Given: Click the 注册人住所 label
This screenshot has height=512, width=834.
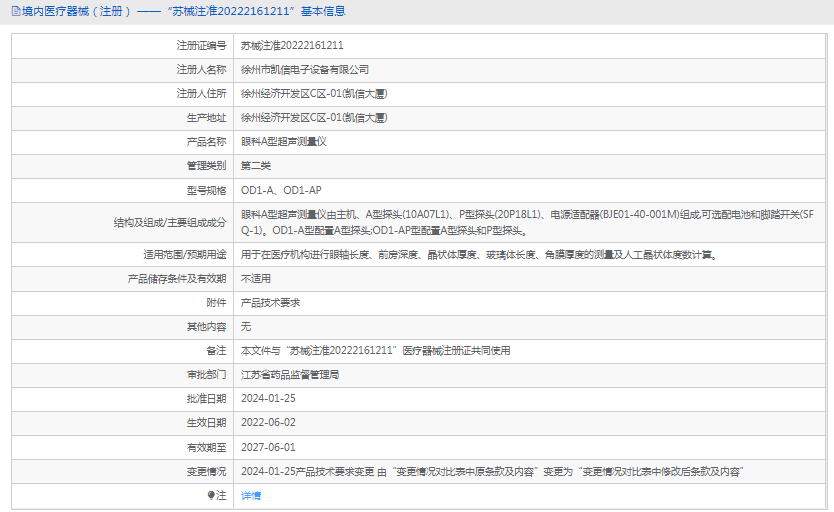Looking at the screenshot, I should point(202,94).
